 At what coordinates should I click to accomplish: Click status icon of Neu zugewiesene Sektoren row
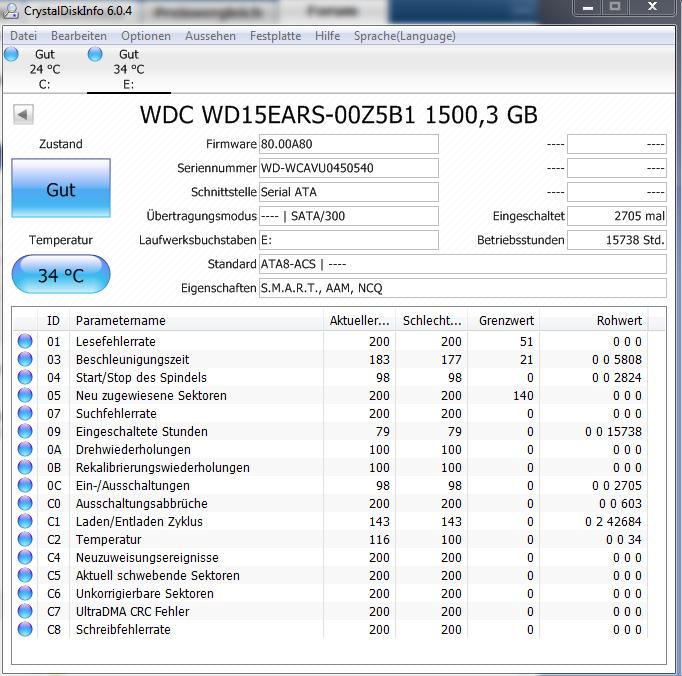click(x=25, y=395)
